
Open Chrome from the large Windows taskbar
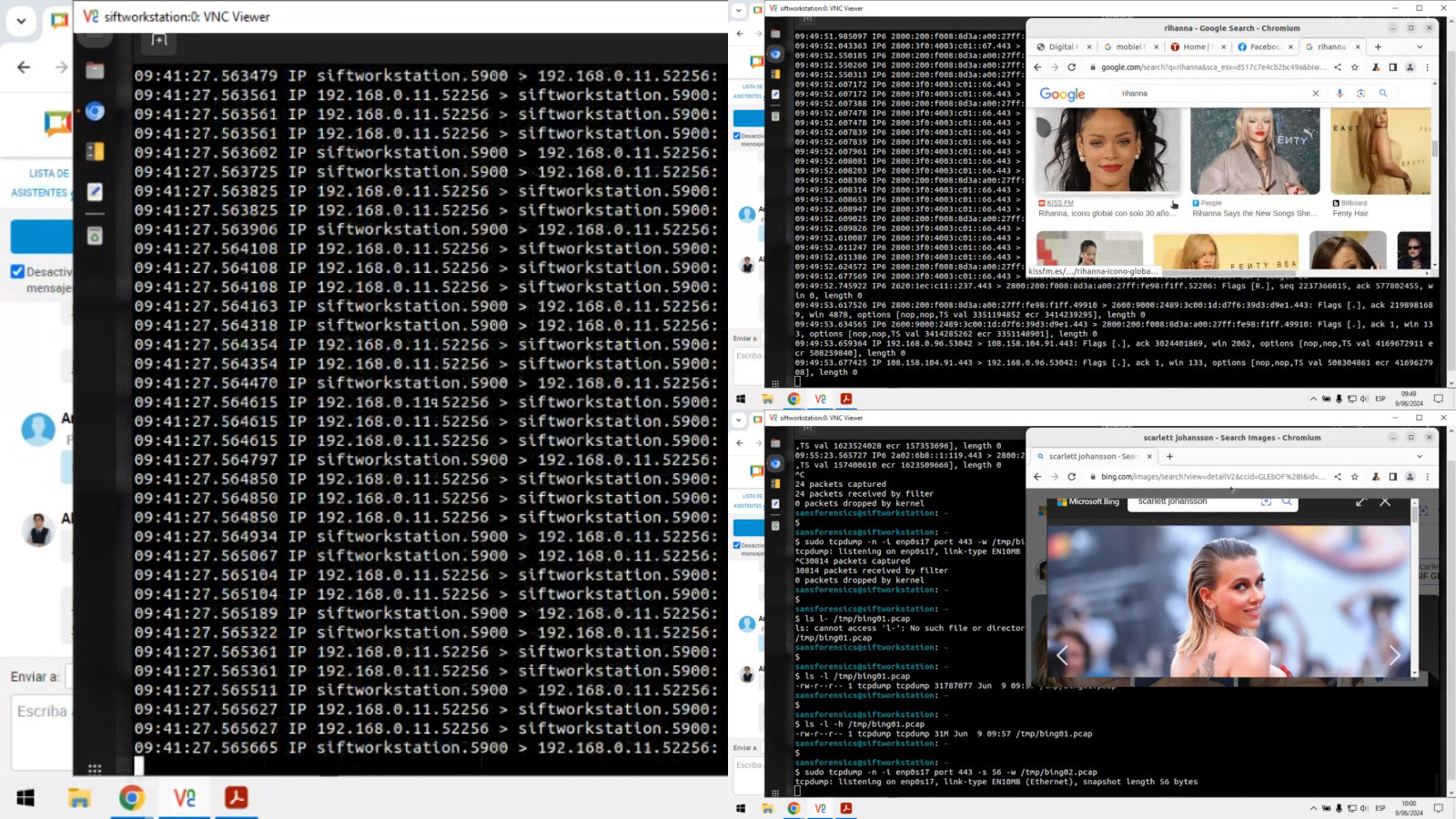point(132,798)
